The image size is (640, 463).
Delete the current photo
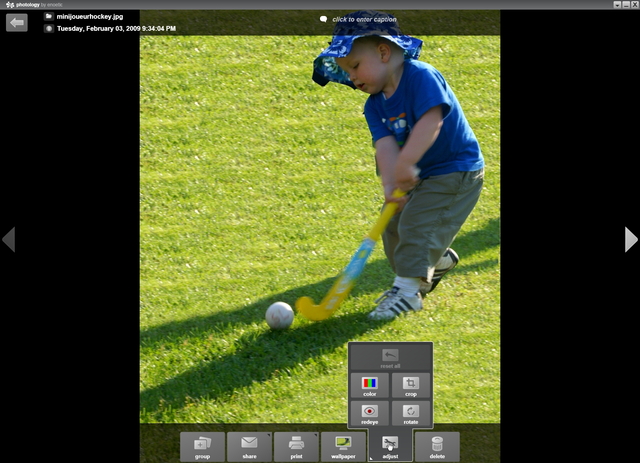(x=436, y=446)
